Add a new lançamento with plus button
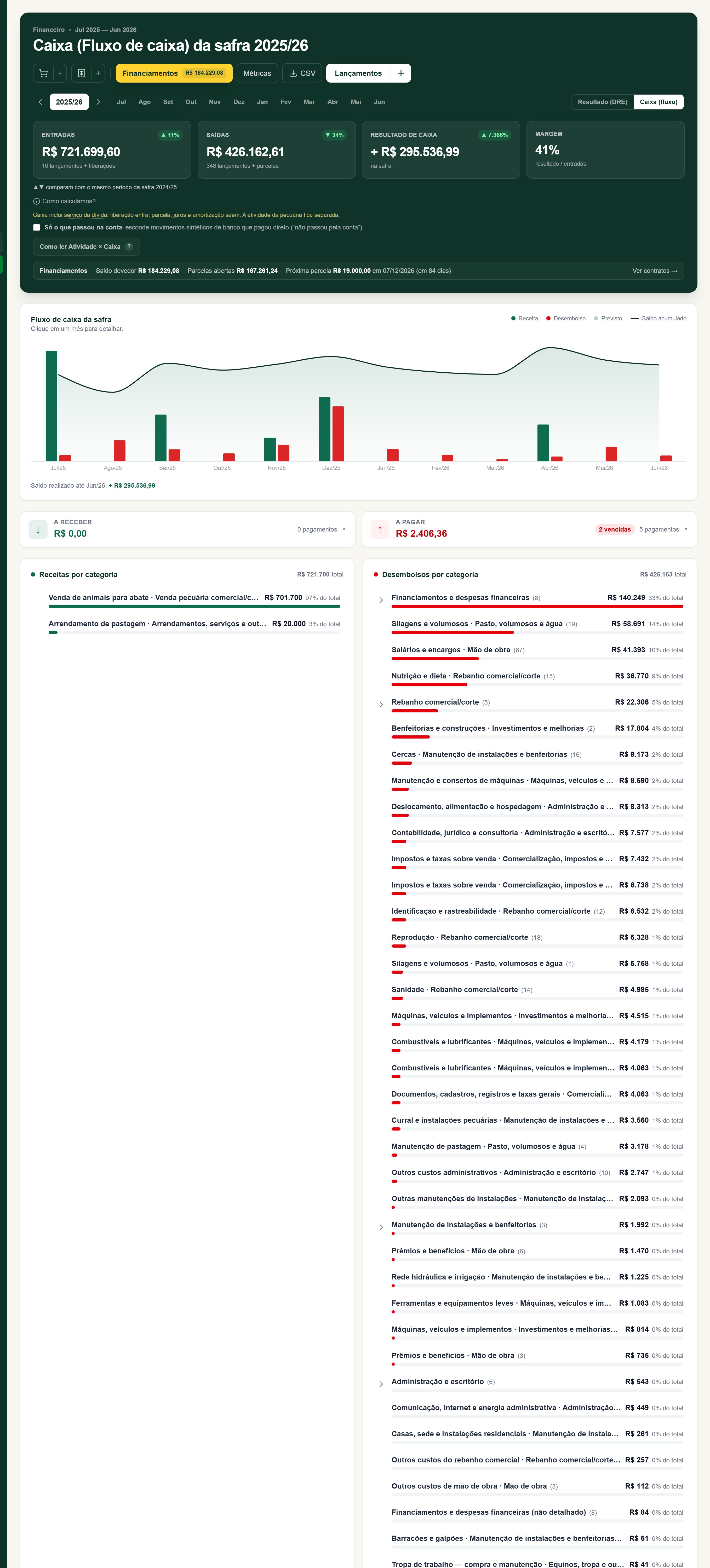This screenshot has height=1568, width=710. click(401, 73)
